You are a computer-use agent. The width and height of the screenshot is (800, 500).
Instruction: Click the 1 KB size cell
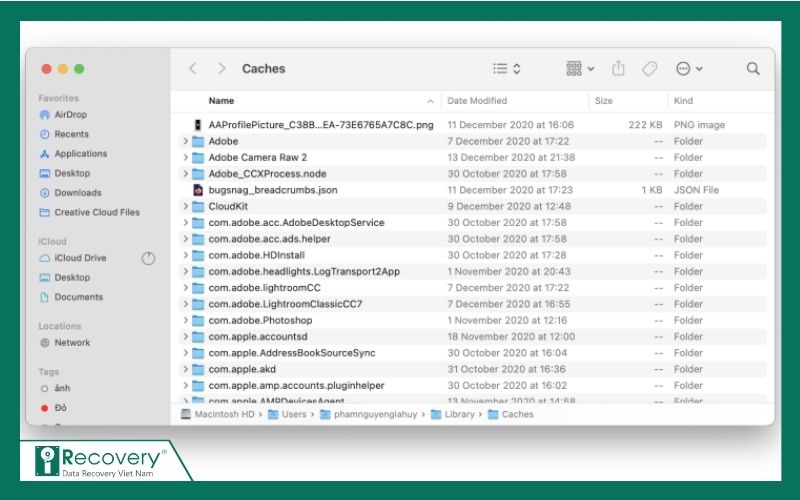[x=652, y=190]
